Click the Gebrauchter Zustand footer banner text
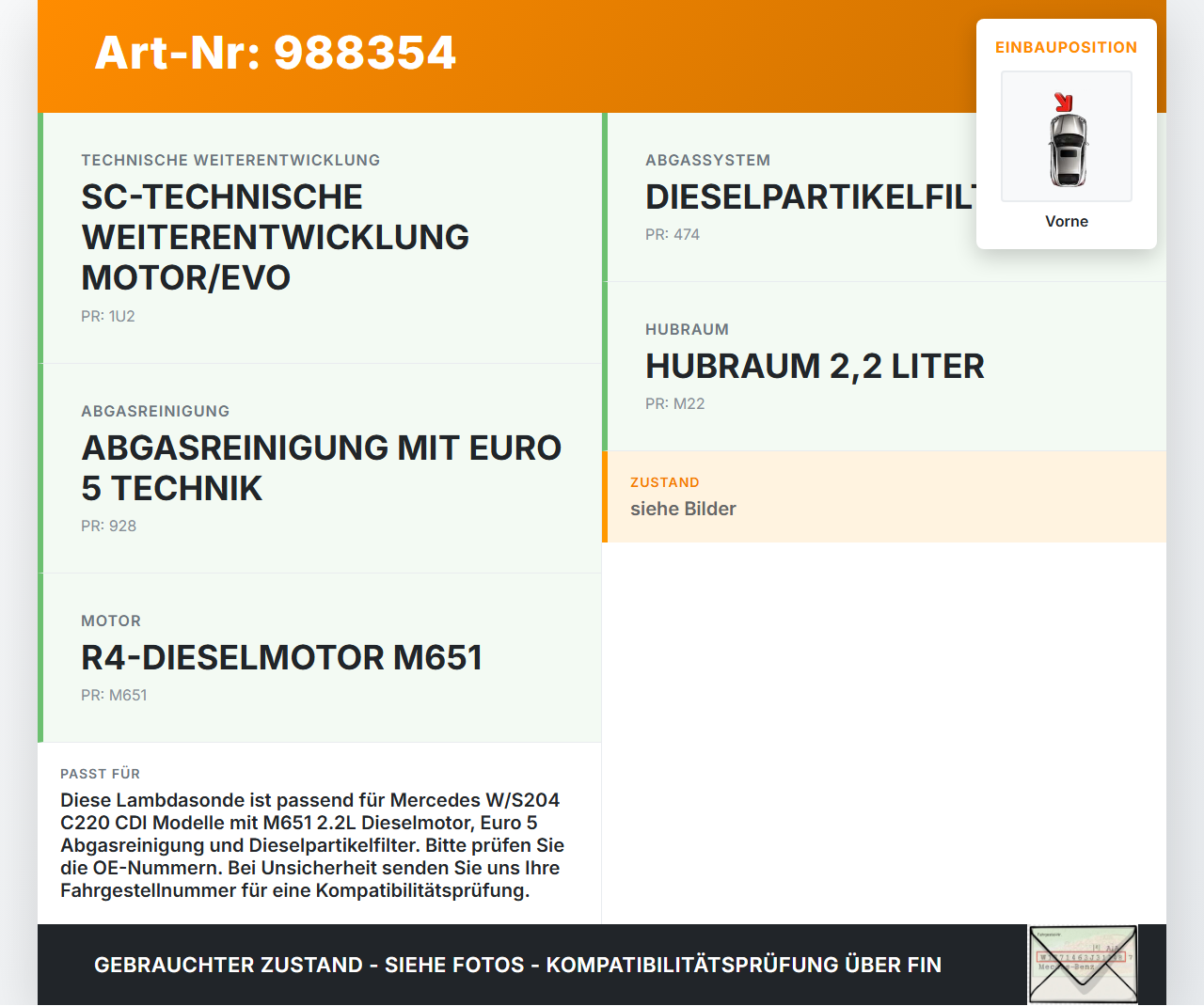The image size is (1204, 1006). click(517, 966)
